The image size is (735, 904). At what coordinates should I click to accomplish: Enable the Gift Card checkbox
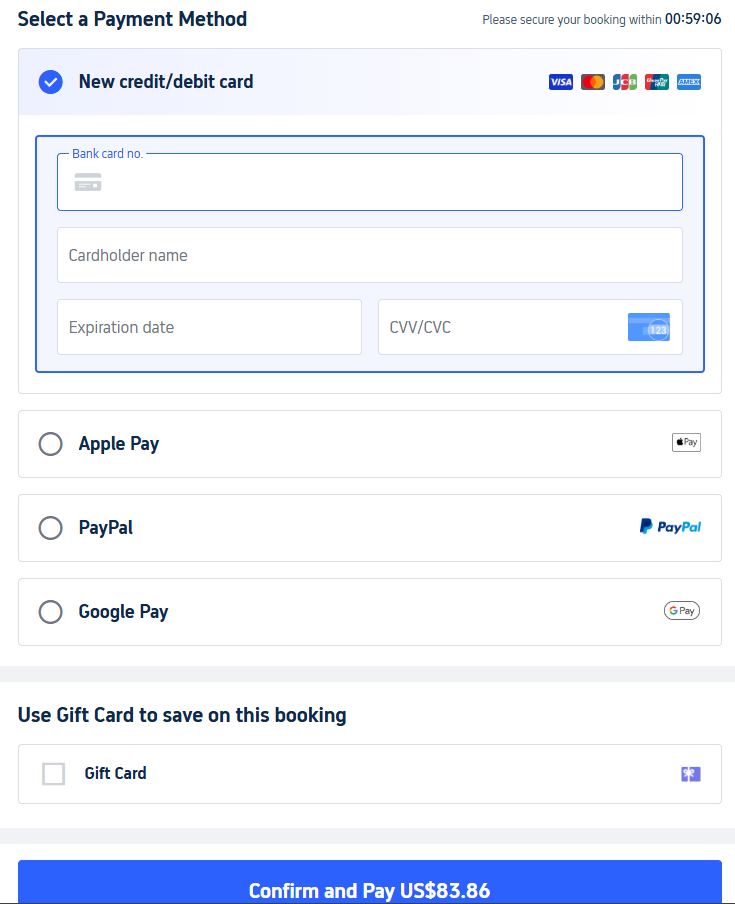tap(53, 773)
